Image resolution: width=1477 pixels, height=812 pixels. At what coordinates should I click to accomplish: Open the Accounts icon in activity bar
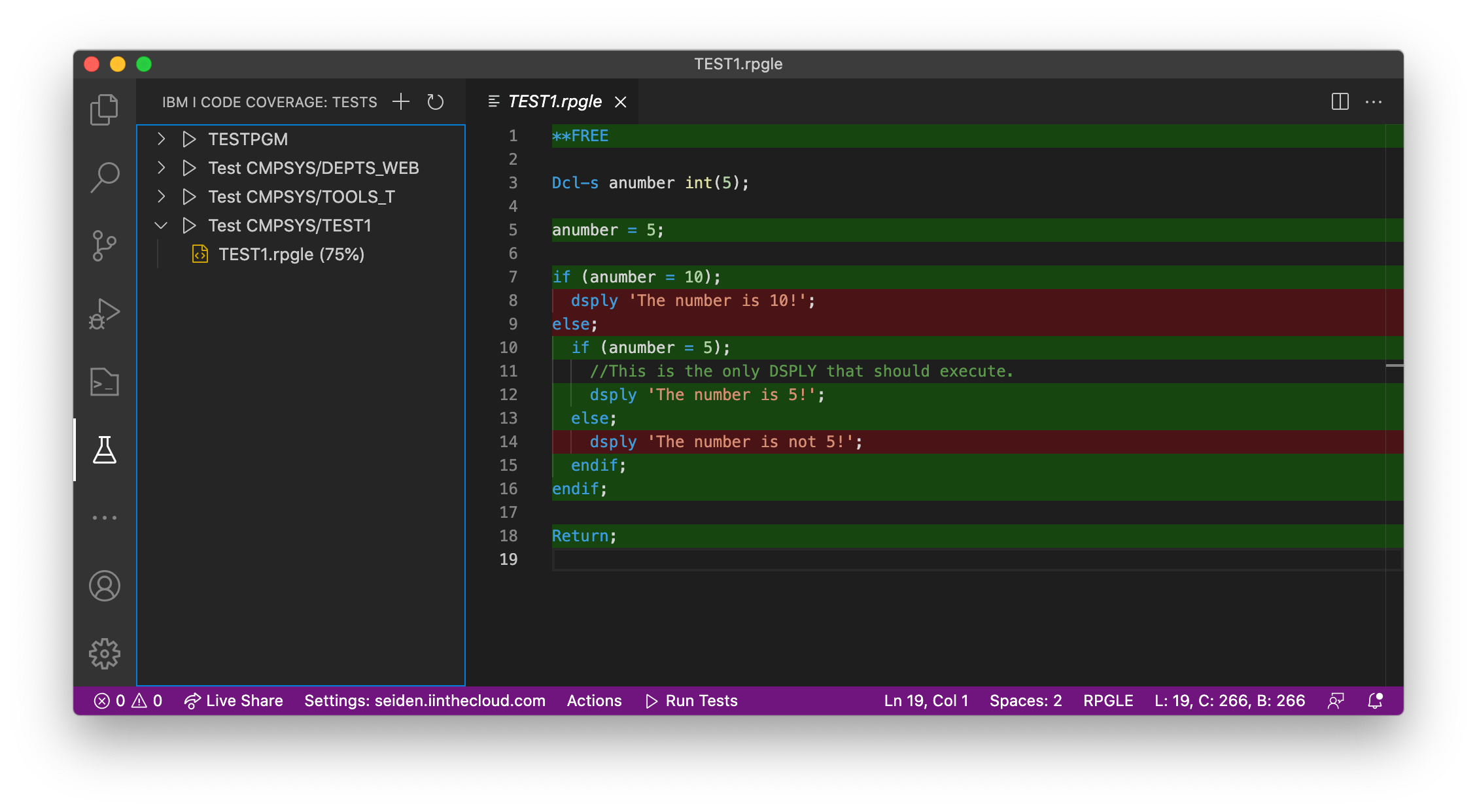[105, 586]
